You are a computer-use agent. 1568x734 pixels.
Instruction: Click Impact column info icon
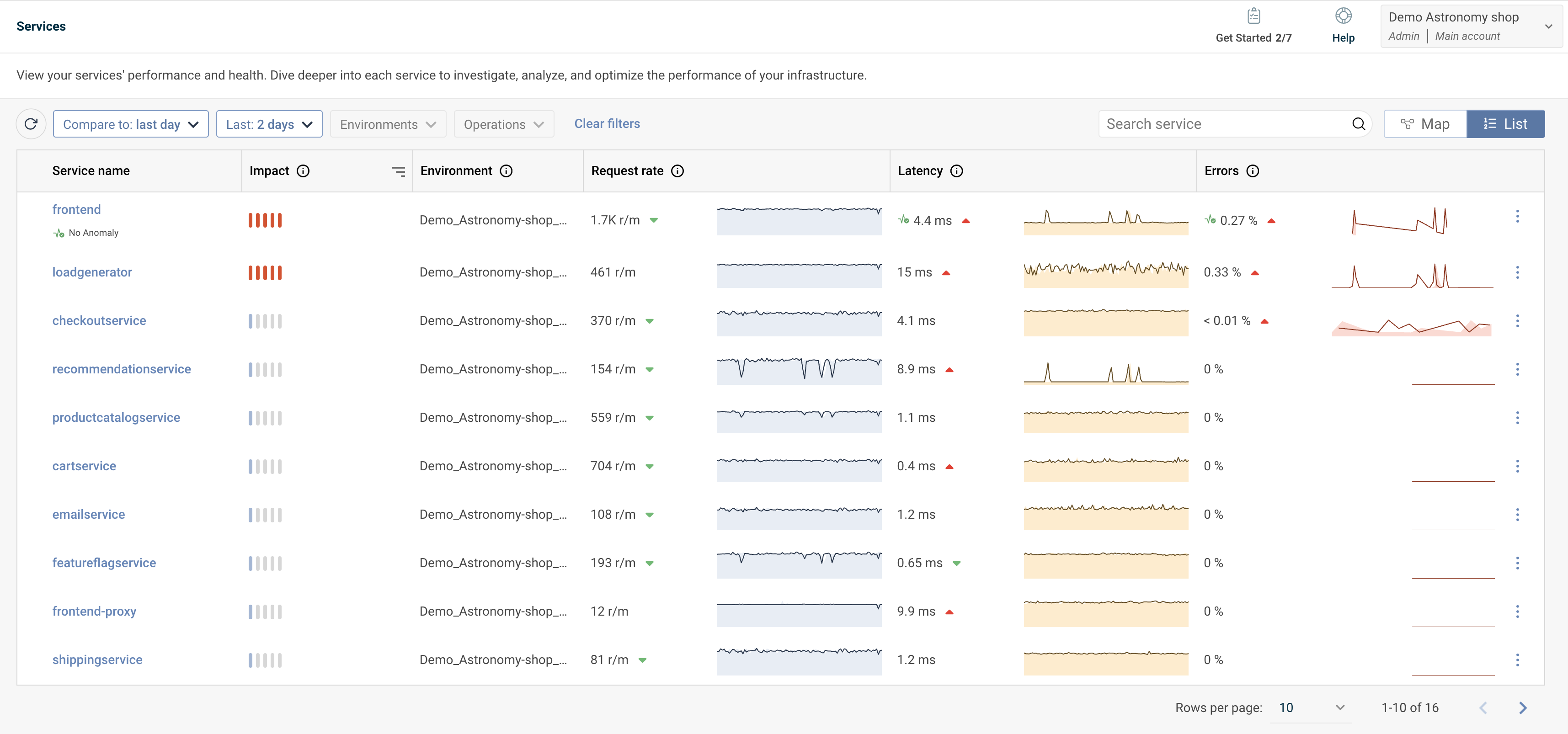pyautogui.click(x=303, y=171)
